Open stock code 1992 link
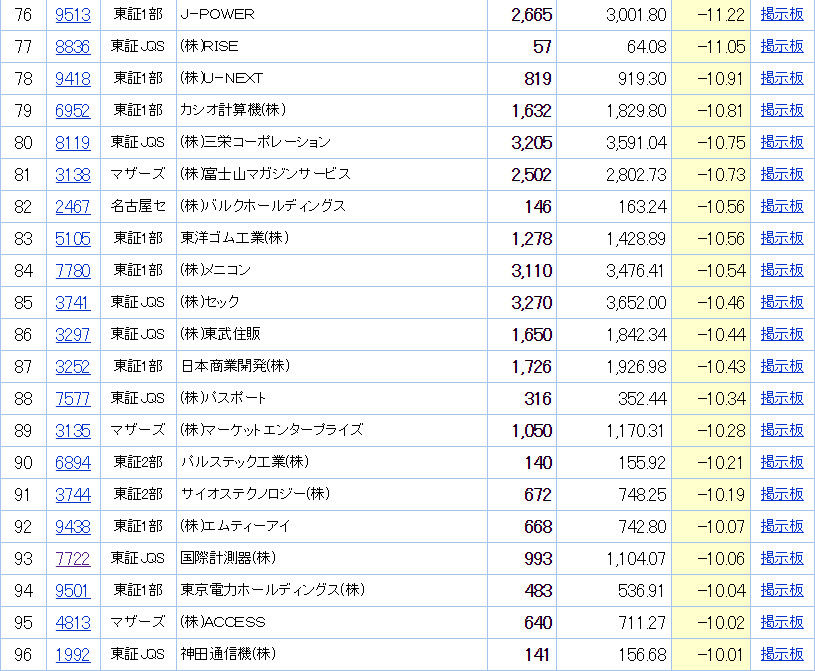Screen dimensions: 815x671 (73, 655)
